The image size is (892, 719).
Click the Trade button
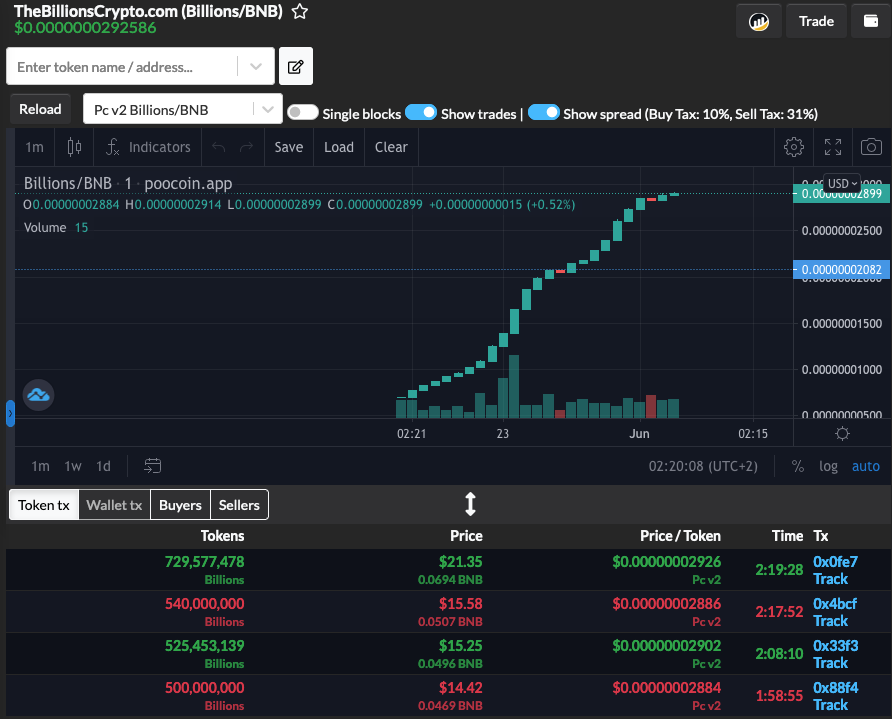point(816,21)
